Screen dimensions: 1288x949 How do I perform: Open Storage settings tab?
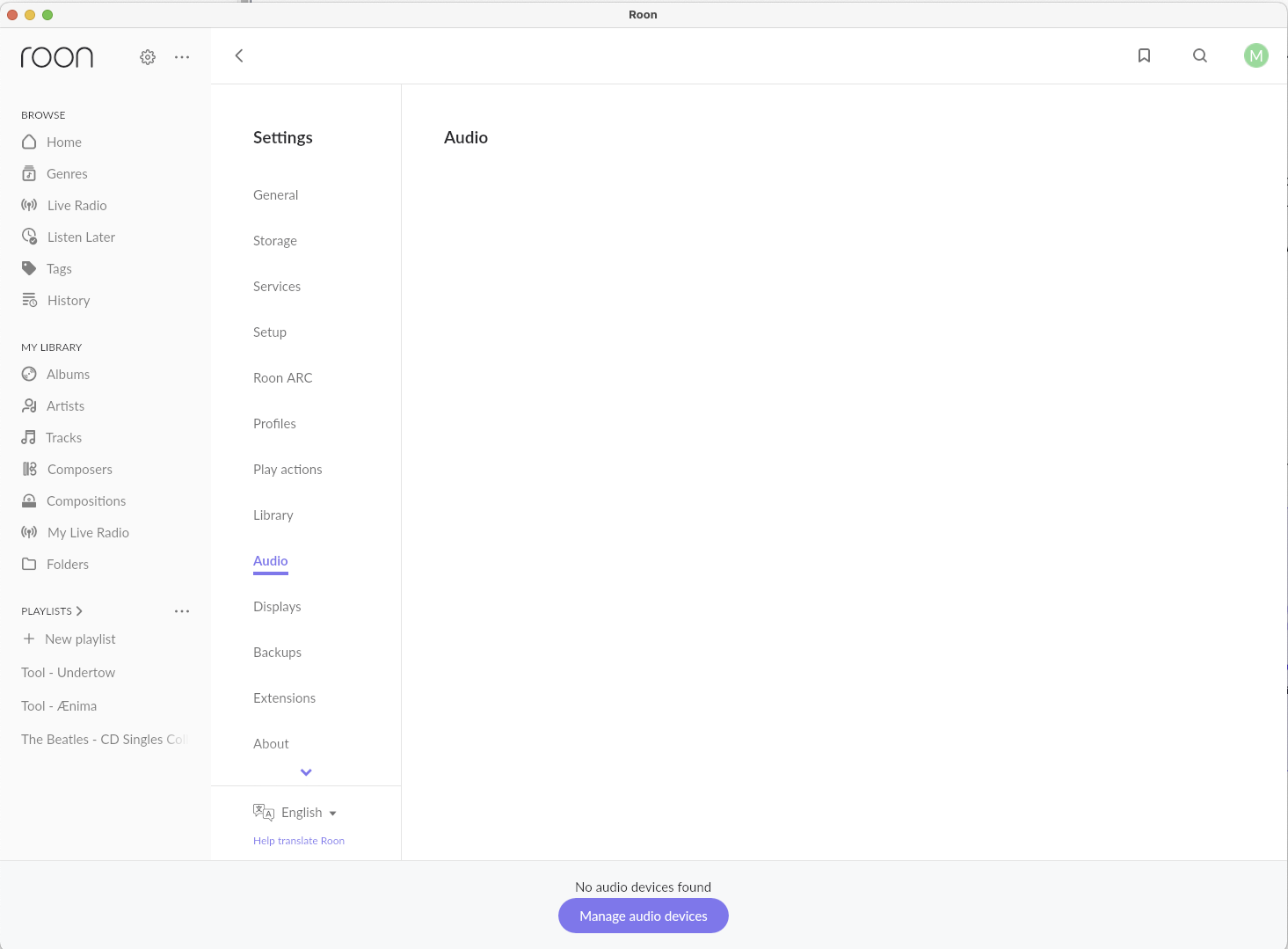tap(275, 241)
